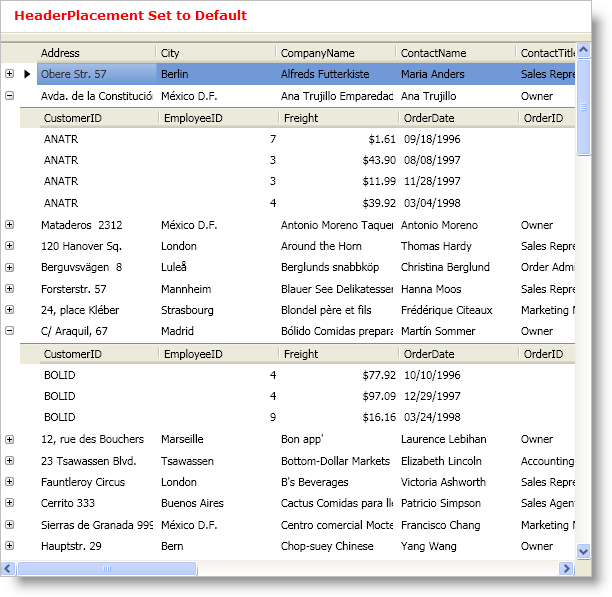
Task: Click the top OrderID child band header
Action: (547, 118)
